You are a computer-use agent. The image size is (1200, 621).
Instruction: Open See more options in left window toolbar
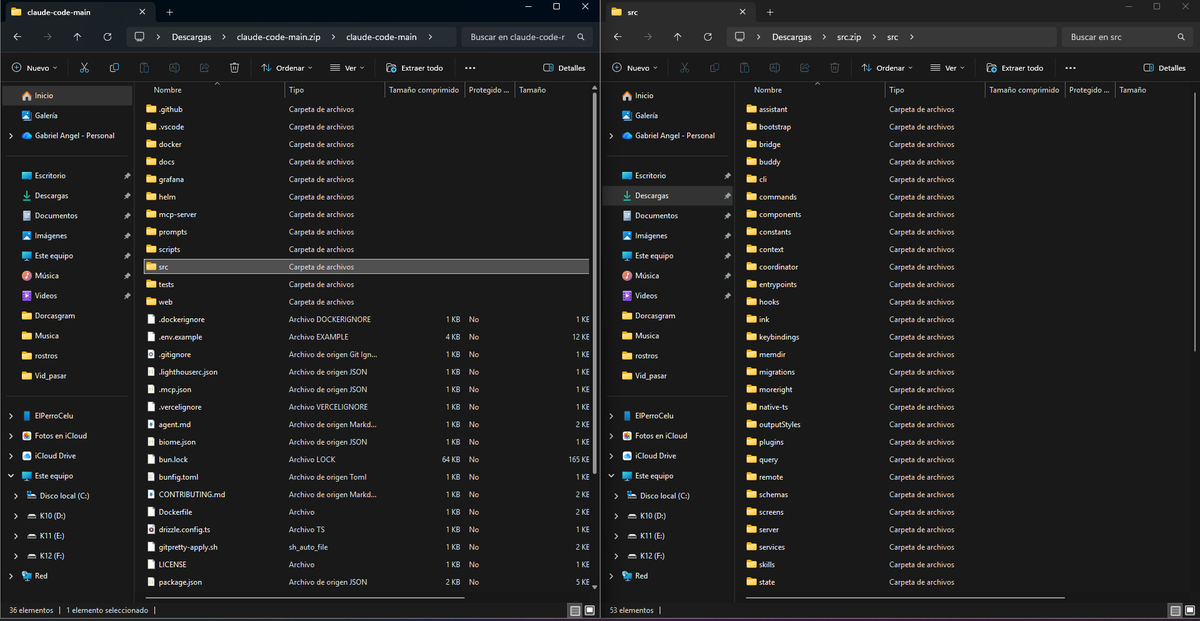click(470, 68)
